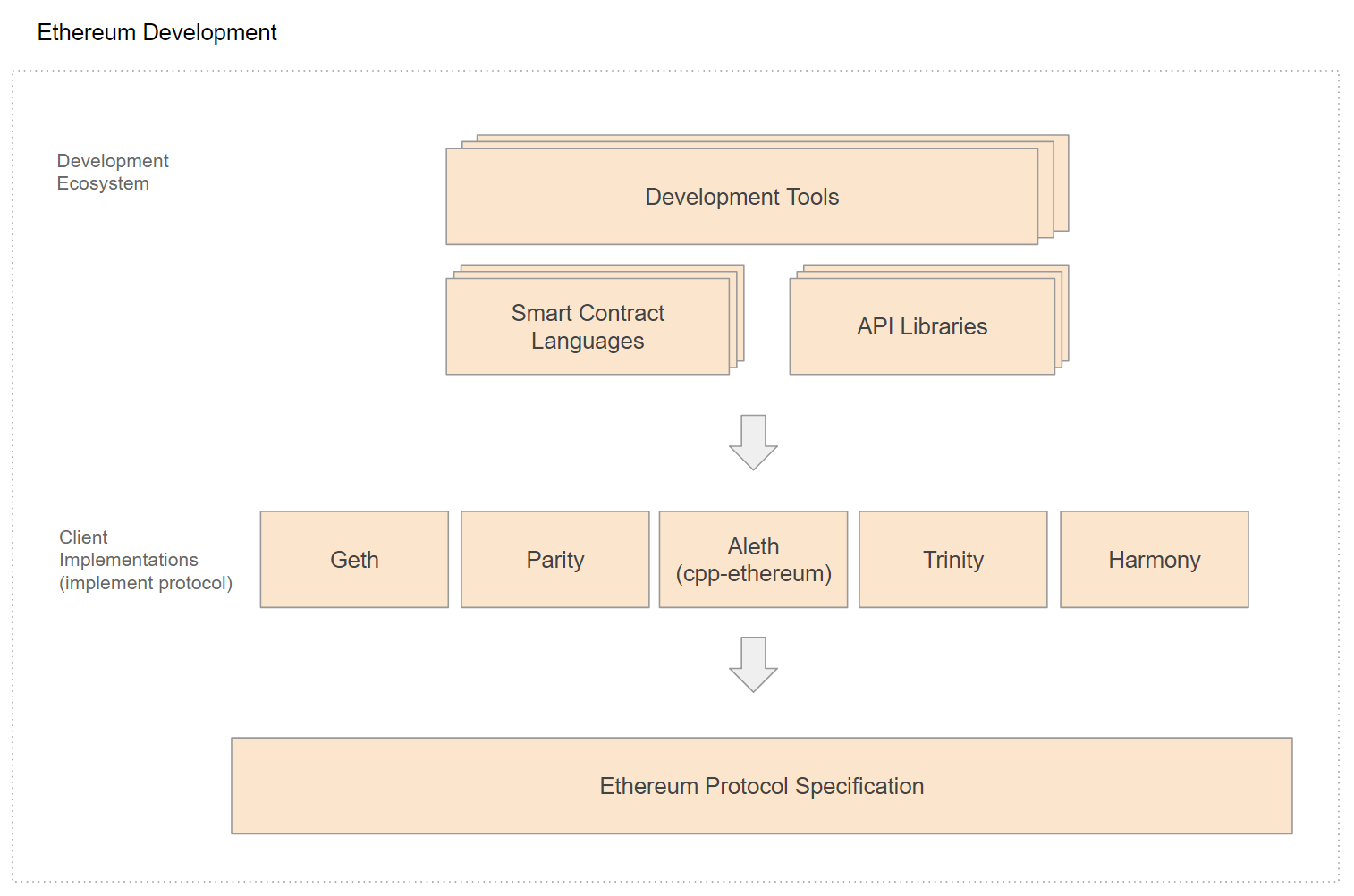
Task: Select the Smart Contract Languages box
Action: click(x=588, y=326)
